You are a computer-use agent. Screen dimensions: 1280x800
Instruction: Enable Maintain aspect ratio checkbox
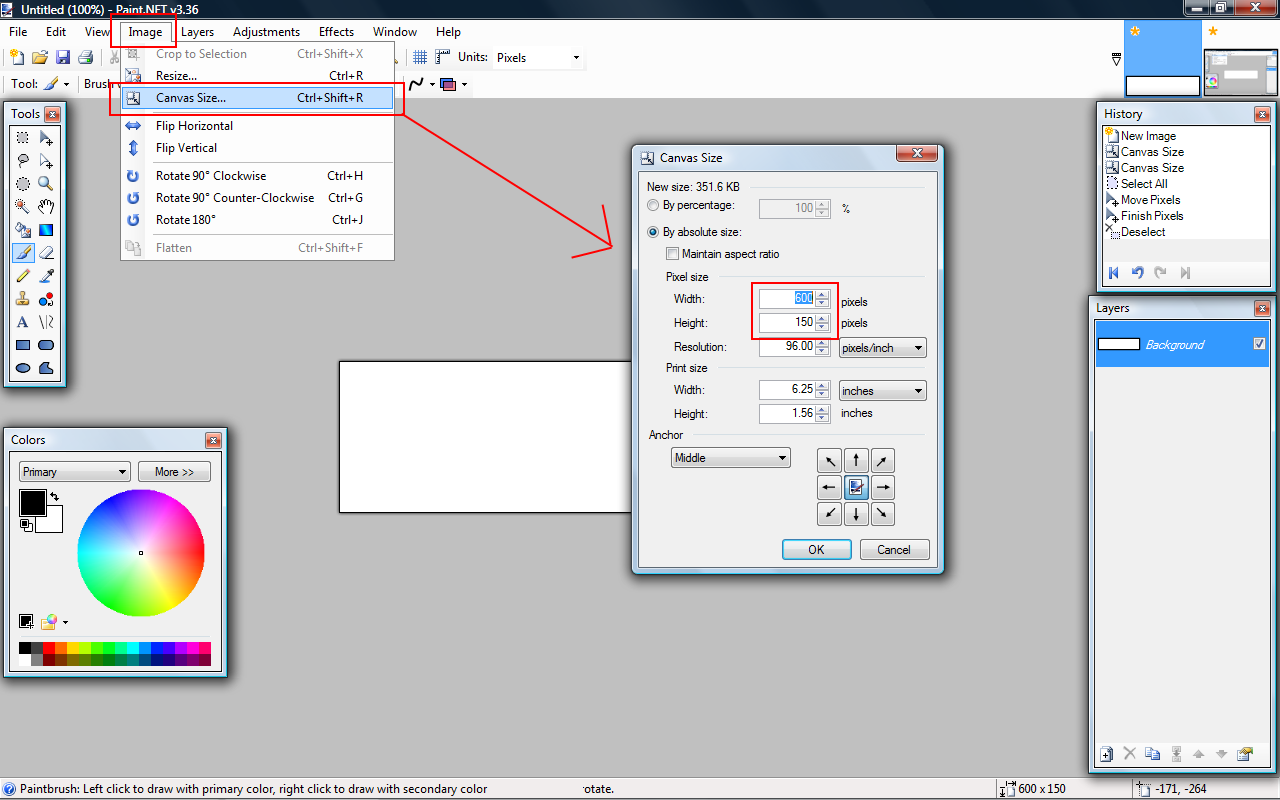coord(672,254)
